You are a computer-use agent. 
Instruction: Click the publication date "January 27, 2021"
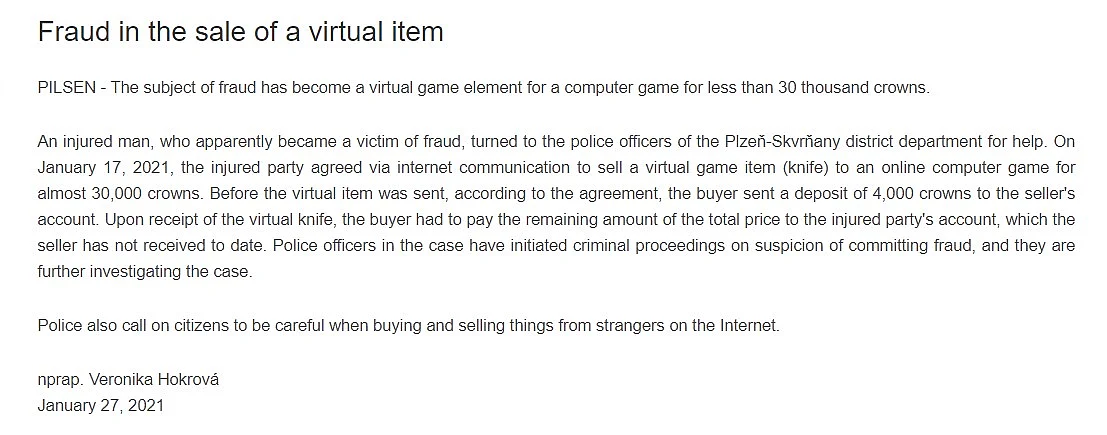tap(101, 405)
